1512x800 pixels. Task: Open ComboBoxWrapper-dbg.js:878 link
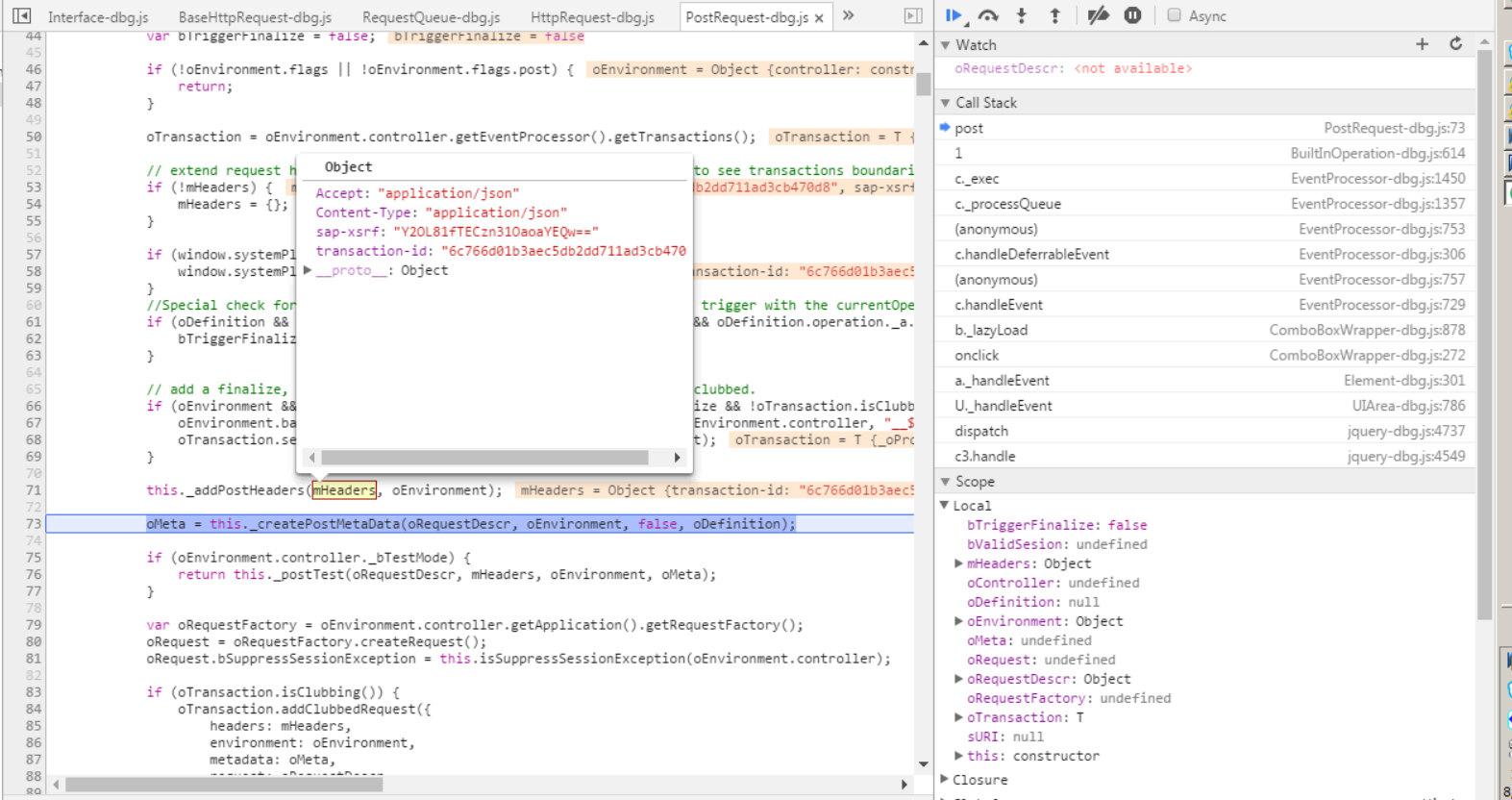point(1367,330)
